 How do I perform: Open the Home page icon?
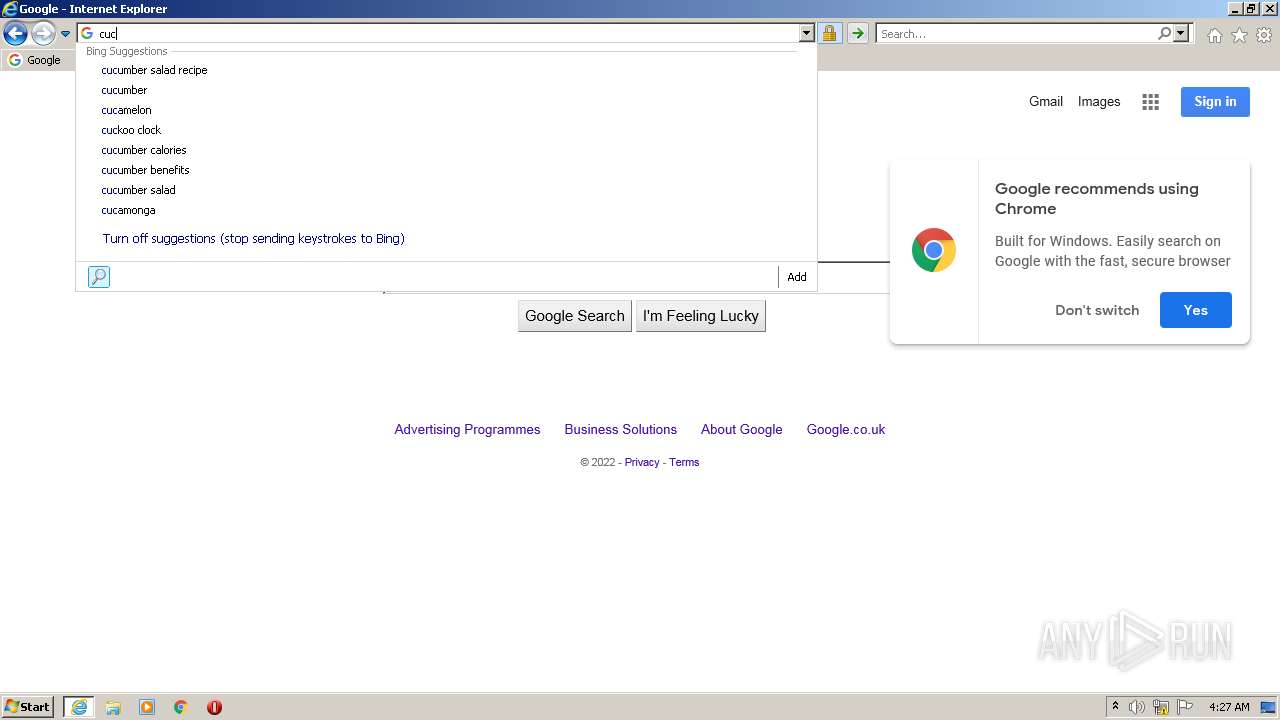point(1214,35)
